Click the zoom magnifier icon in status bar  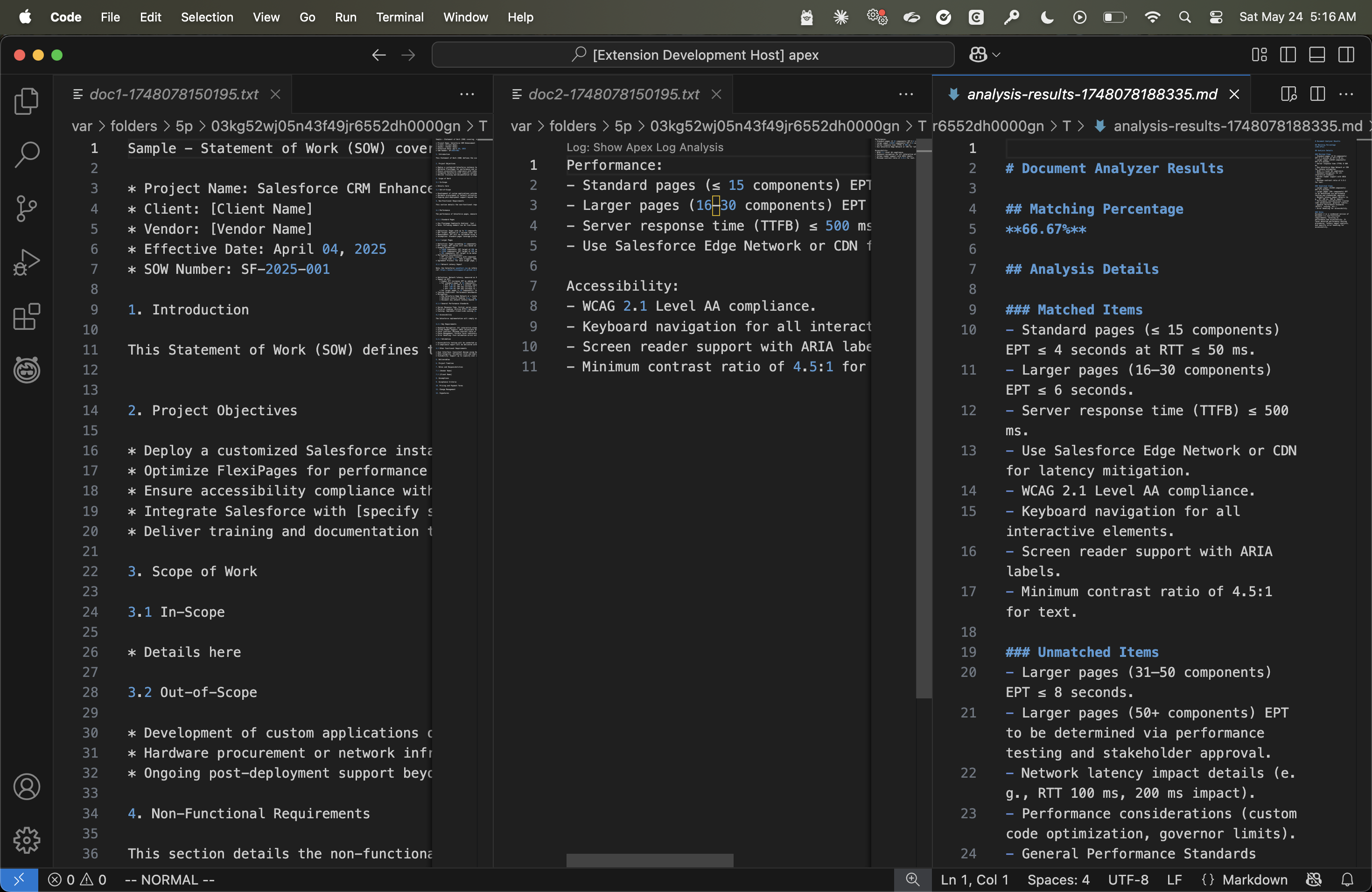[912, 880]
